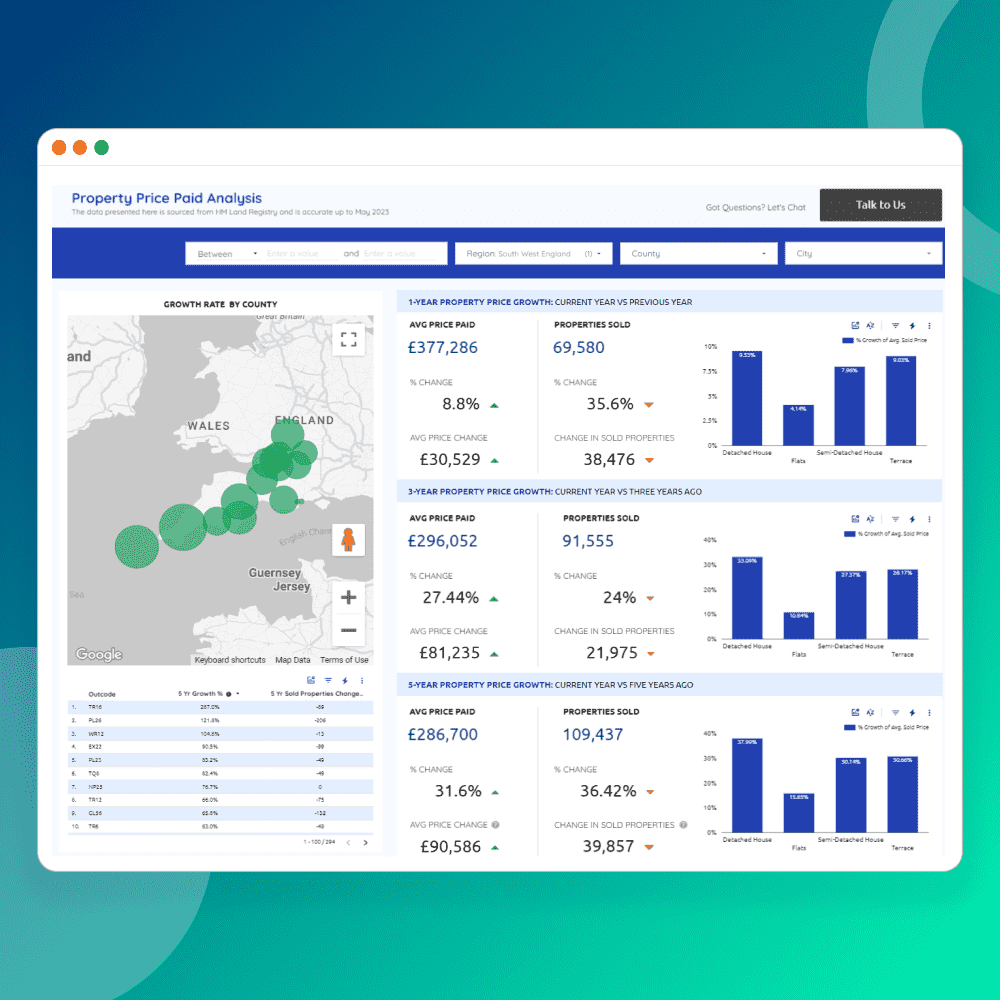
Task: Click filter icon on 1-year growth chart
Action: click(x=895, y=325)
